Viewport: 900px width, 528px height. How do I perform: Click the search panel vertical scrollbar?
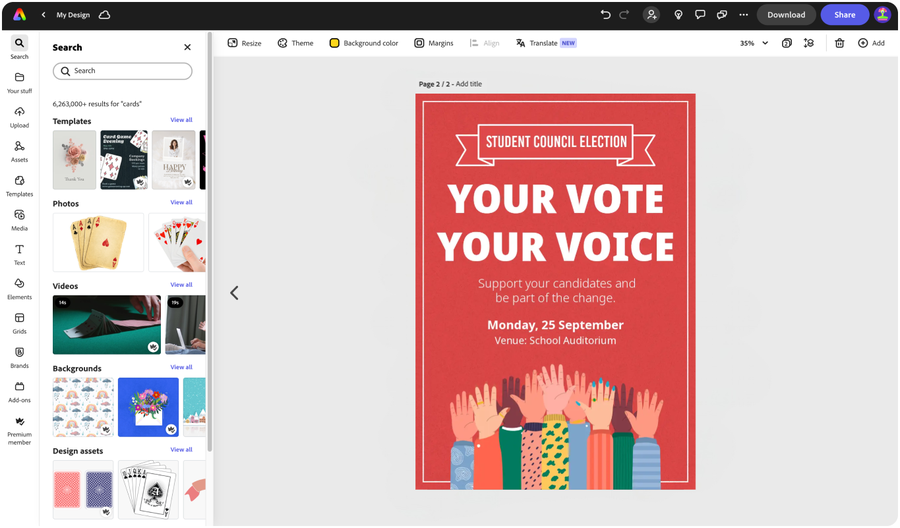[x=210, y=241]
